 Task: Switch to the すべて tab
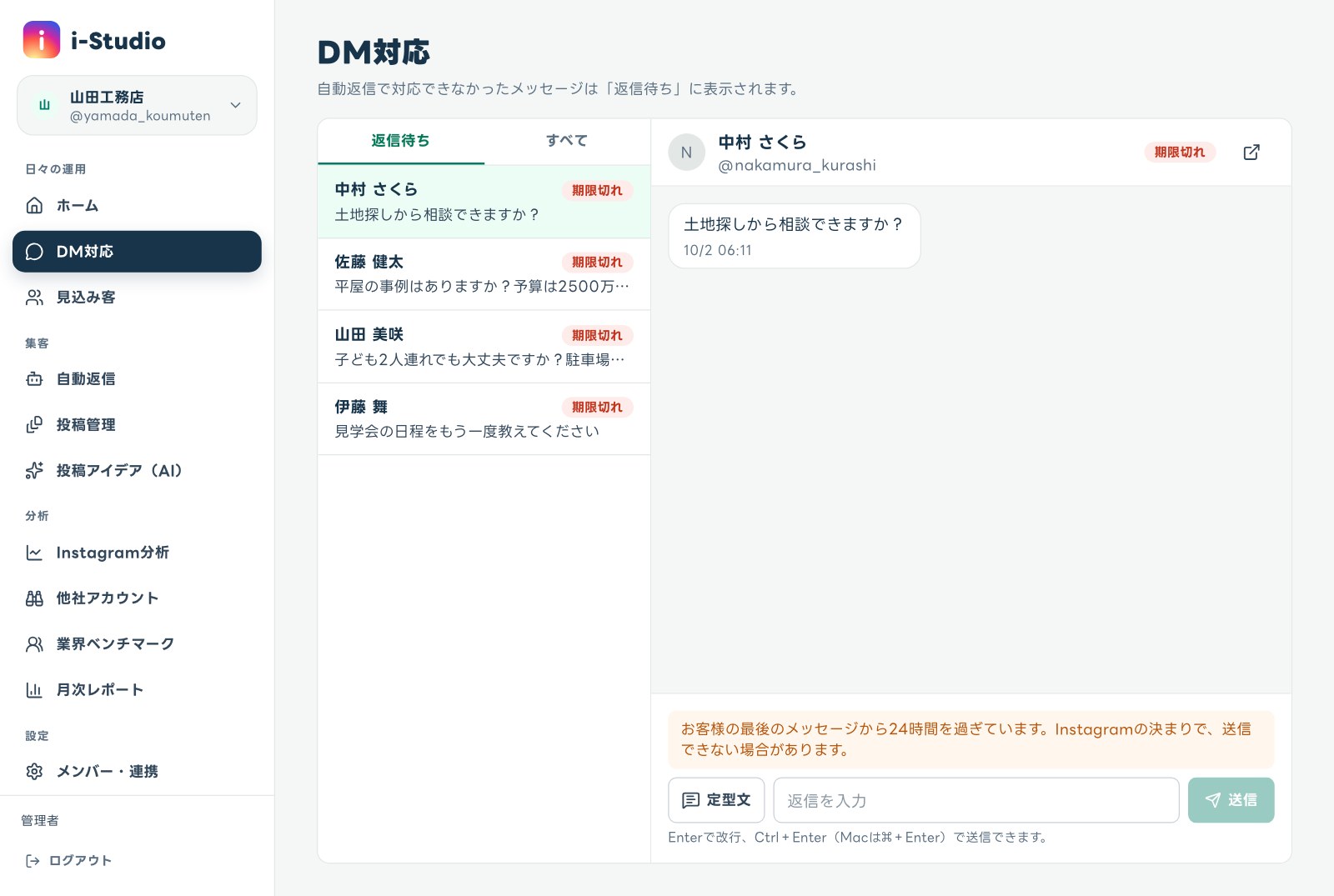pyautogui.click(x=567, y=141)
